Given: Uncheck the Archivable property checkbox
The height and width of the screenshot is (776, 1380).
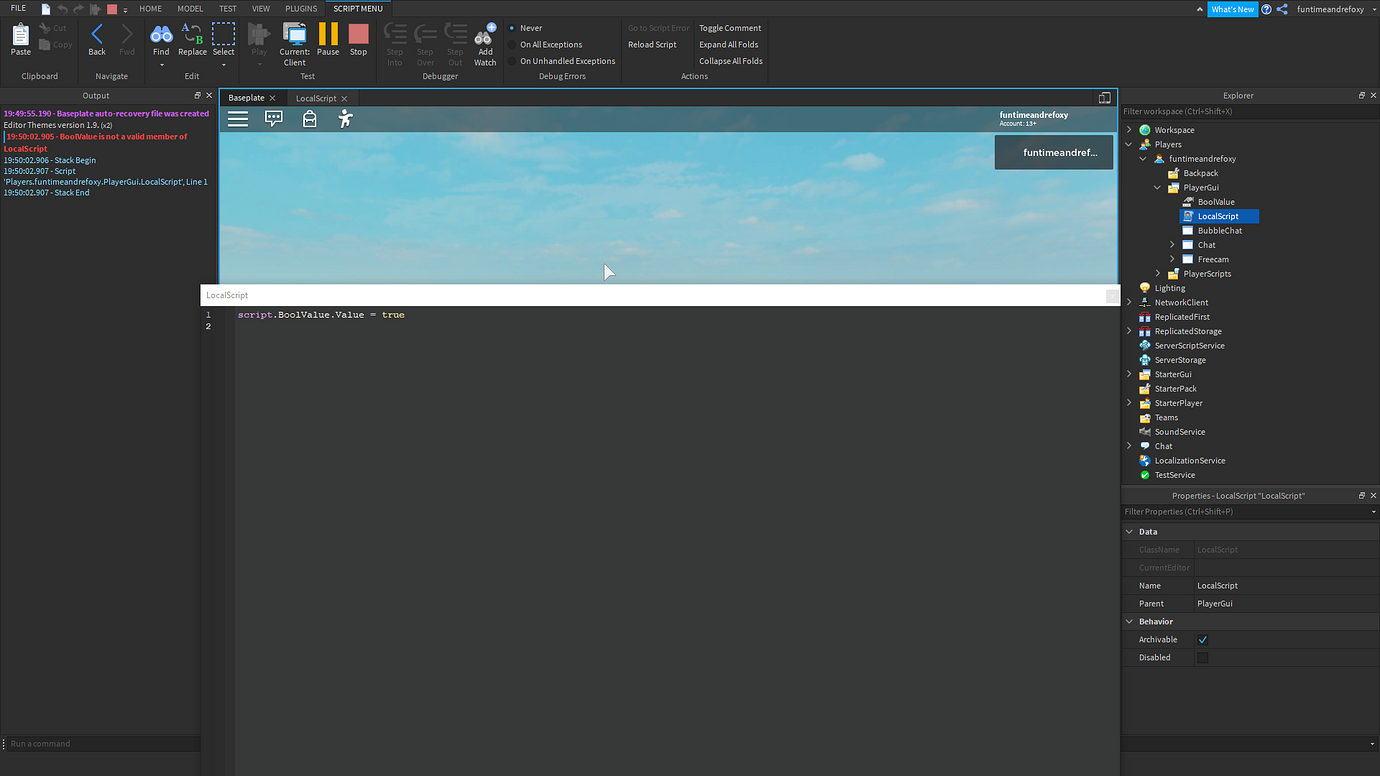Looking at the screenshot, I should click(1202, 639).
